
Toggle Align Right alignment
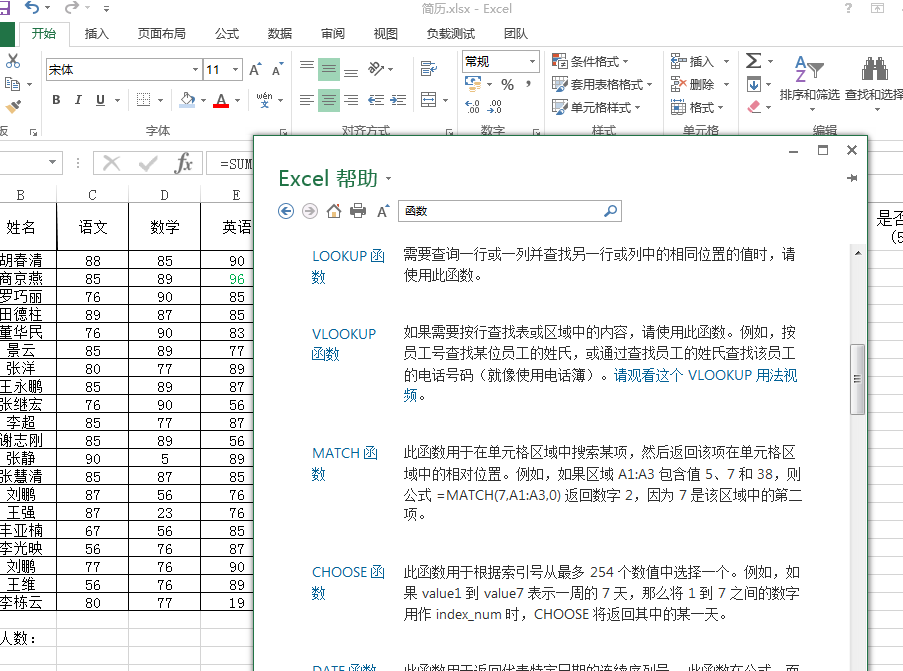(x=351, y=100)
